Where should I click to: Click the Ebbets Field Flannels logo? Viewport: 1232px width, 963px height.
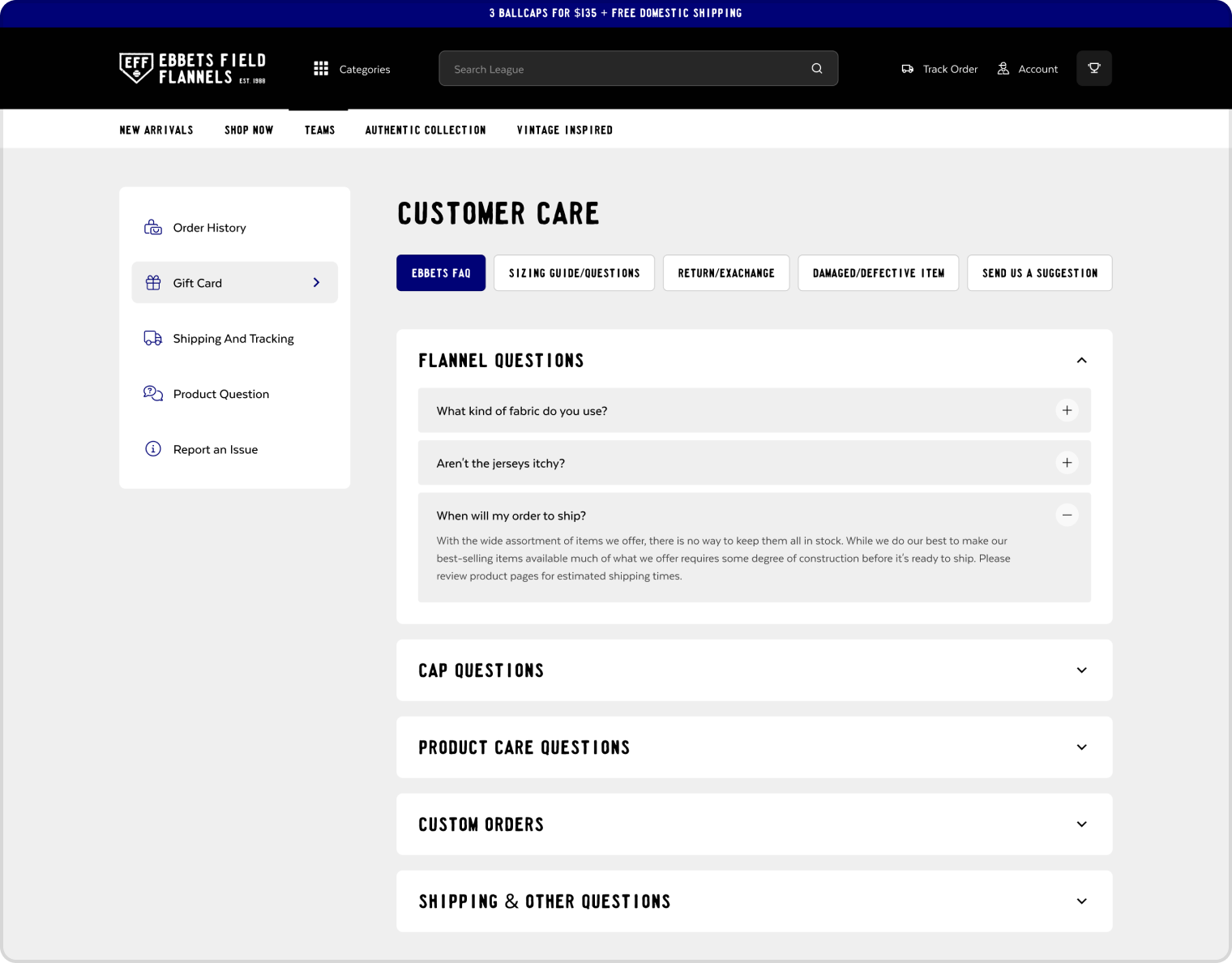(193, 69)
